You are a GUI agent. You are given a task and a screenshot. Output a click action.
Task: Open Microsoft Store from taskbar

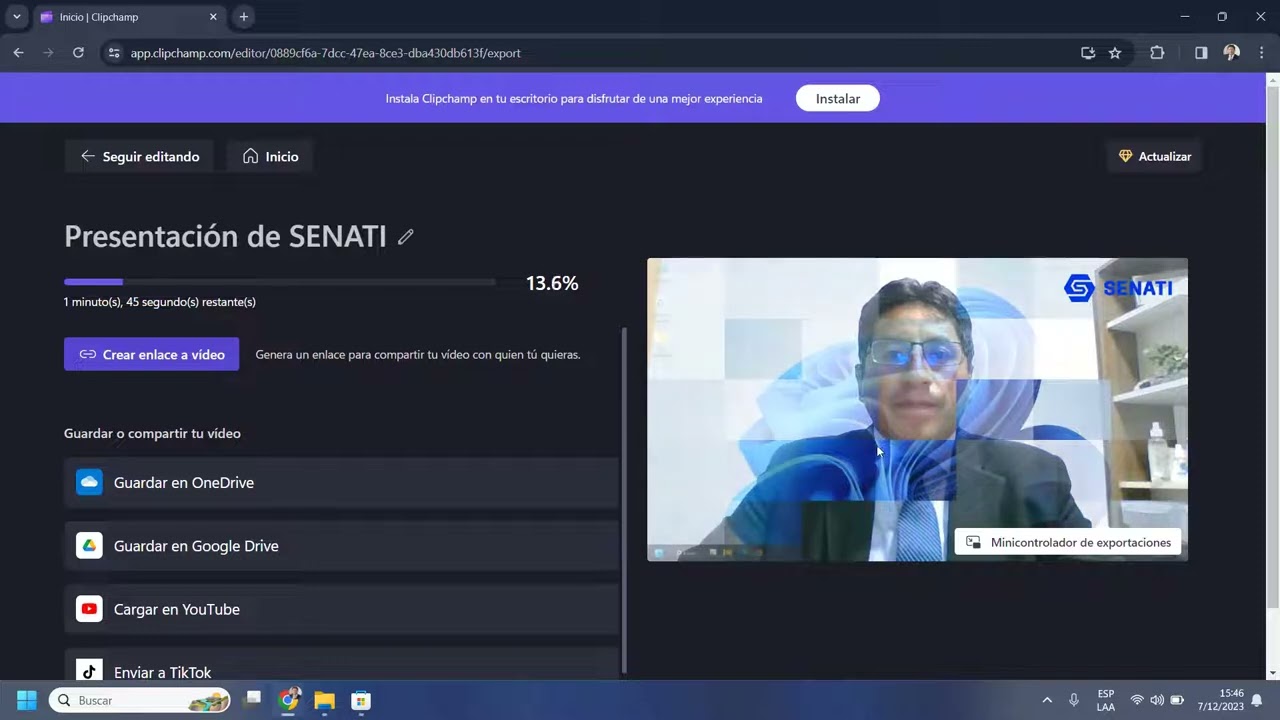[361, 700]
